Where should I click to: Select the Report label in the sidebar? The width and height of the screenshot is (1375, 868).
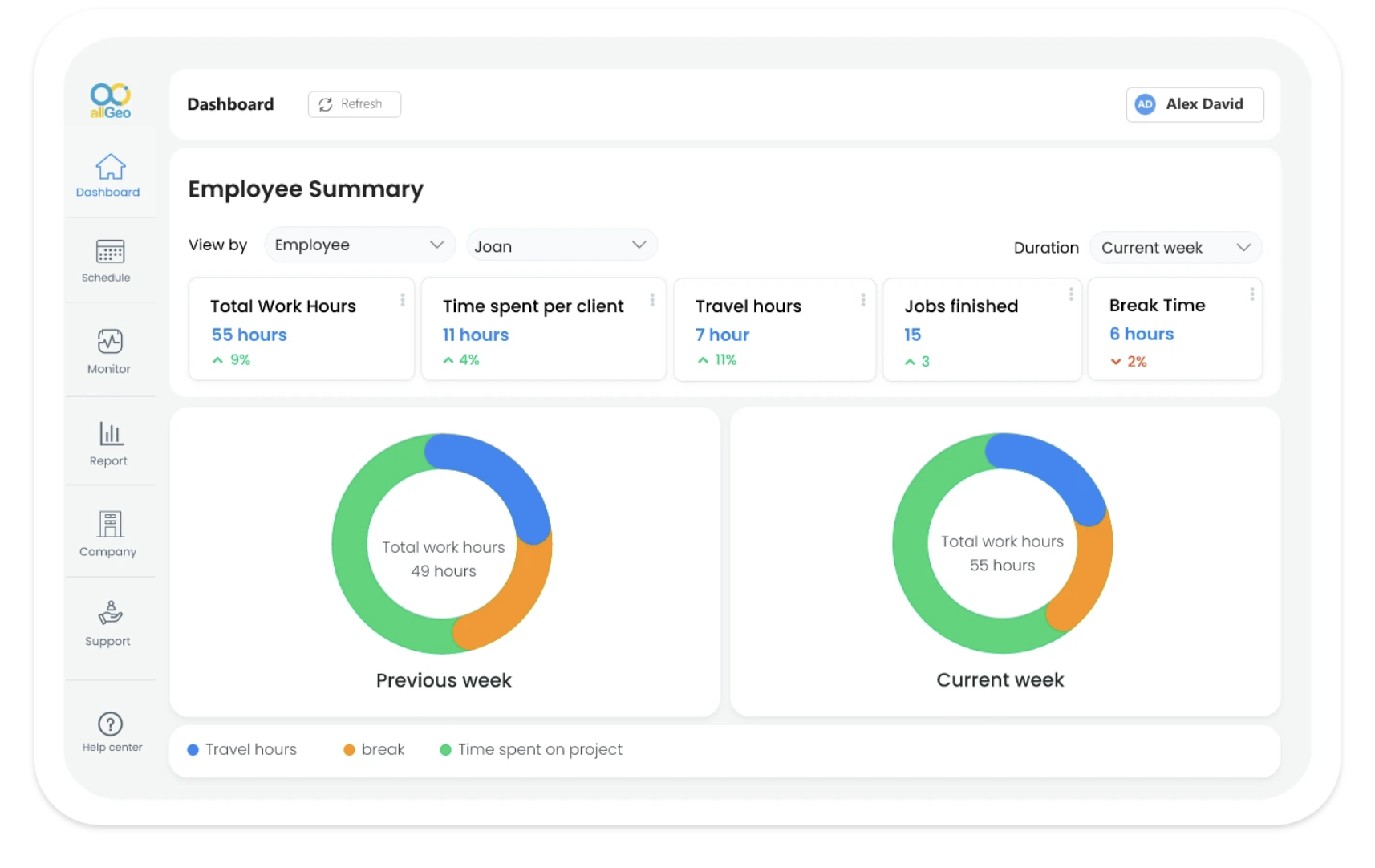click(x=108, y=461)
